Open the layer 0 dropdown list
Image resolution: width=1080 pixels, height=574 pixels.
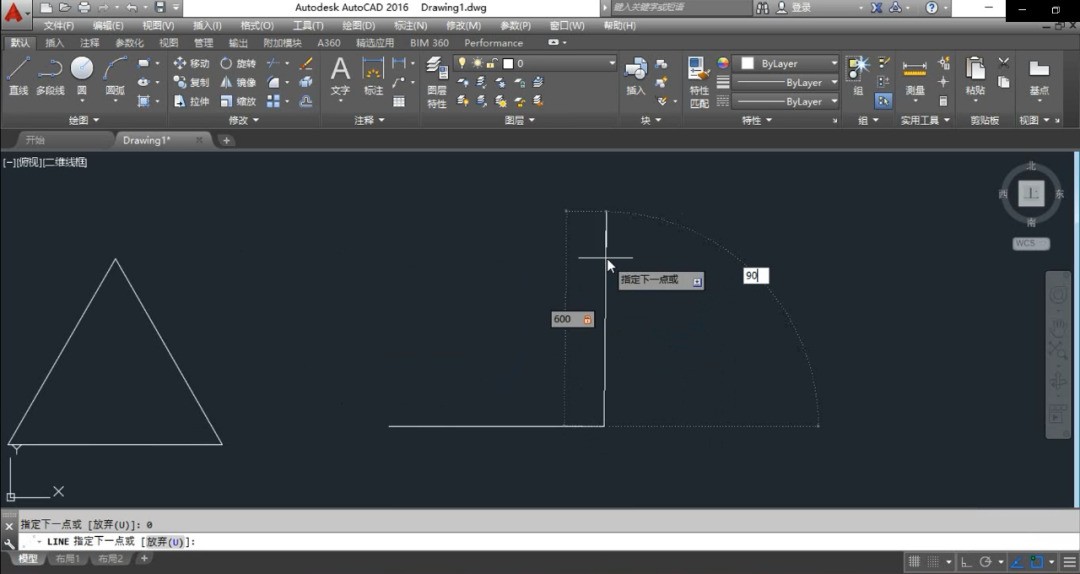[x=612, y=63]
